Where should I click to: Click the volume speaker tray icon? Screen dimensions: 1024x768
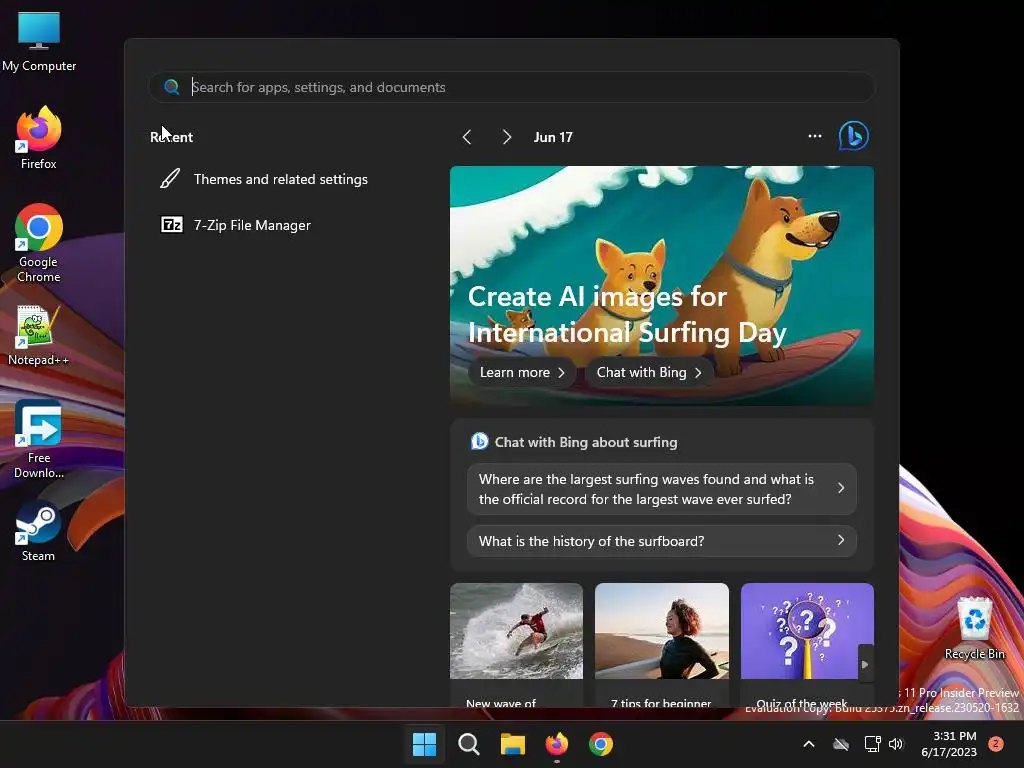coord(896,744)
